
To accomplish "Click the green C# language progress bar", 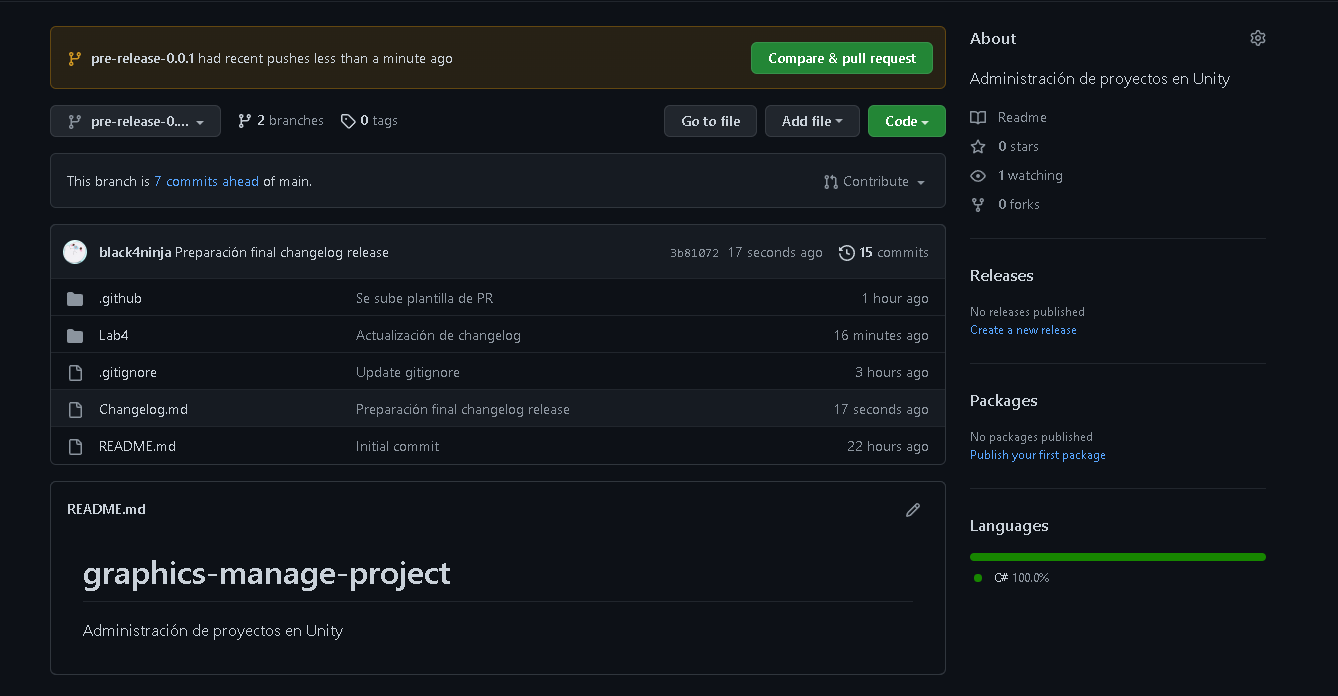I will (1118, 557).
